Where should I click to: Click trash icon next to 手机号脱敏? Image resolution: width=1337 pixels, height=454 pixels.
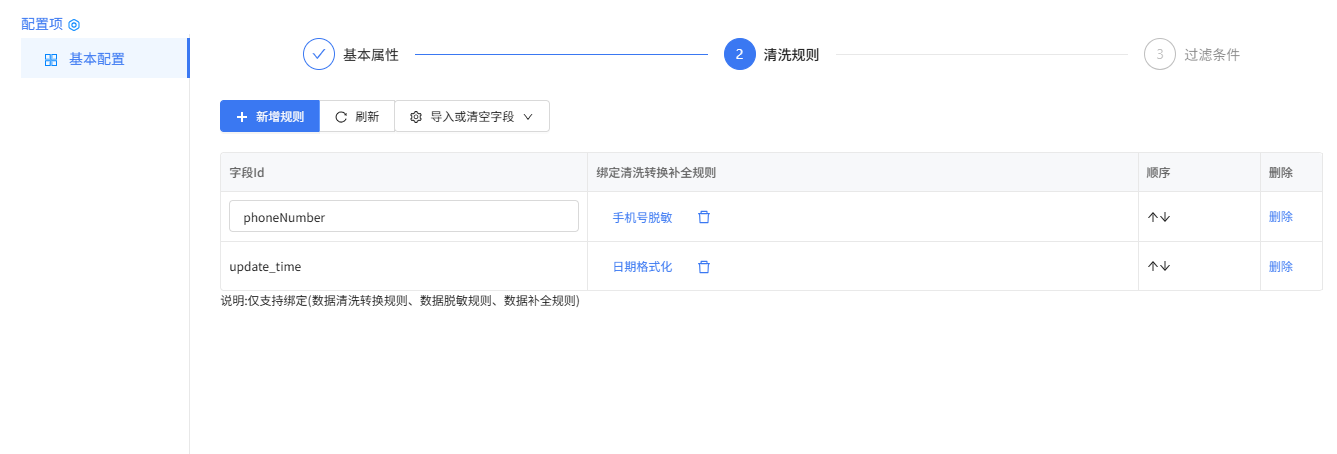[704, 217]
